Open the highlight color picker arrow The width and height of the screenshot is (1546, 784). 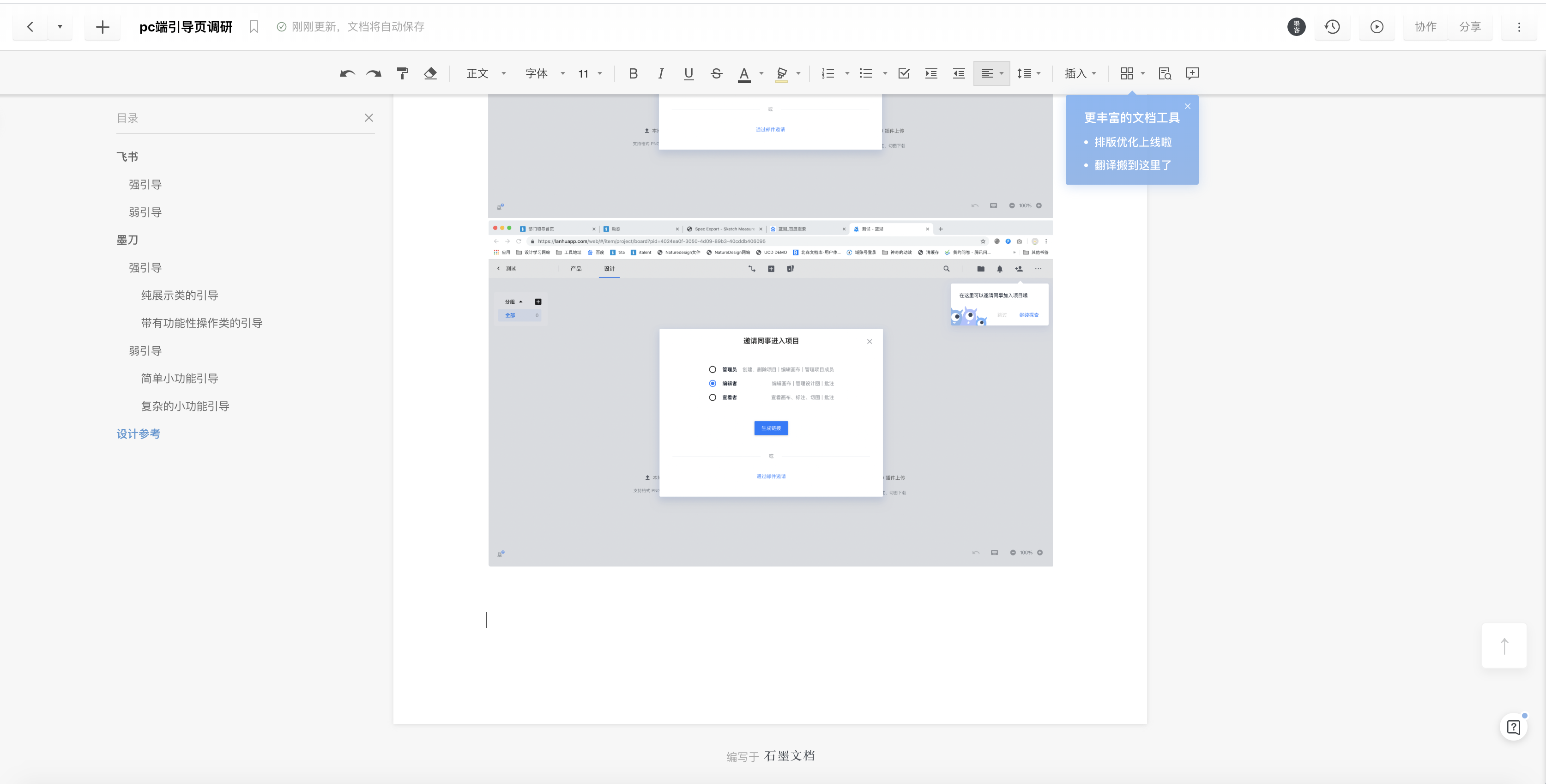click(x=798, y=73)
